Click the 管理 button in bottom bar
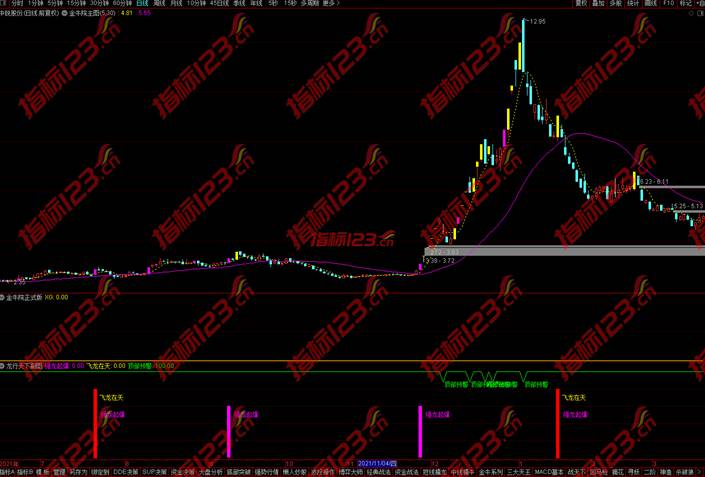This screenshot has height=477, width=705. 58,471
